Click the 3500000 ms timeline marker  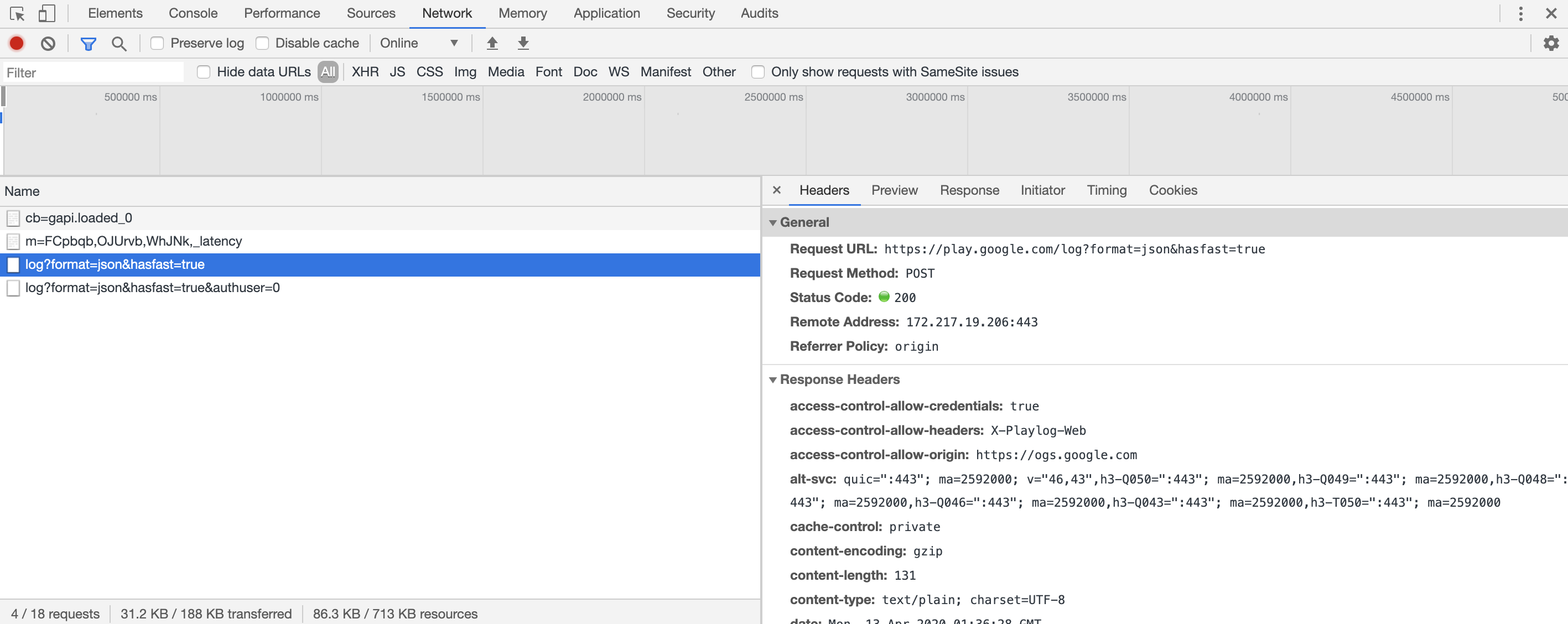pos(1096,97)
